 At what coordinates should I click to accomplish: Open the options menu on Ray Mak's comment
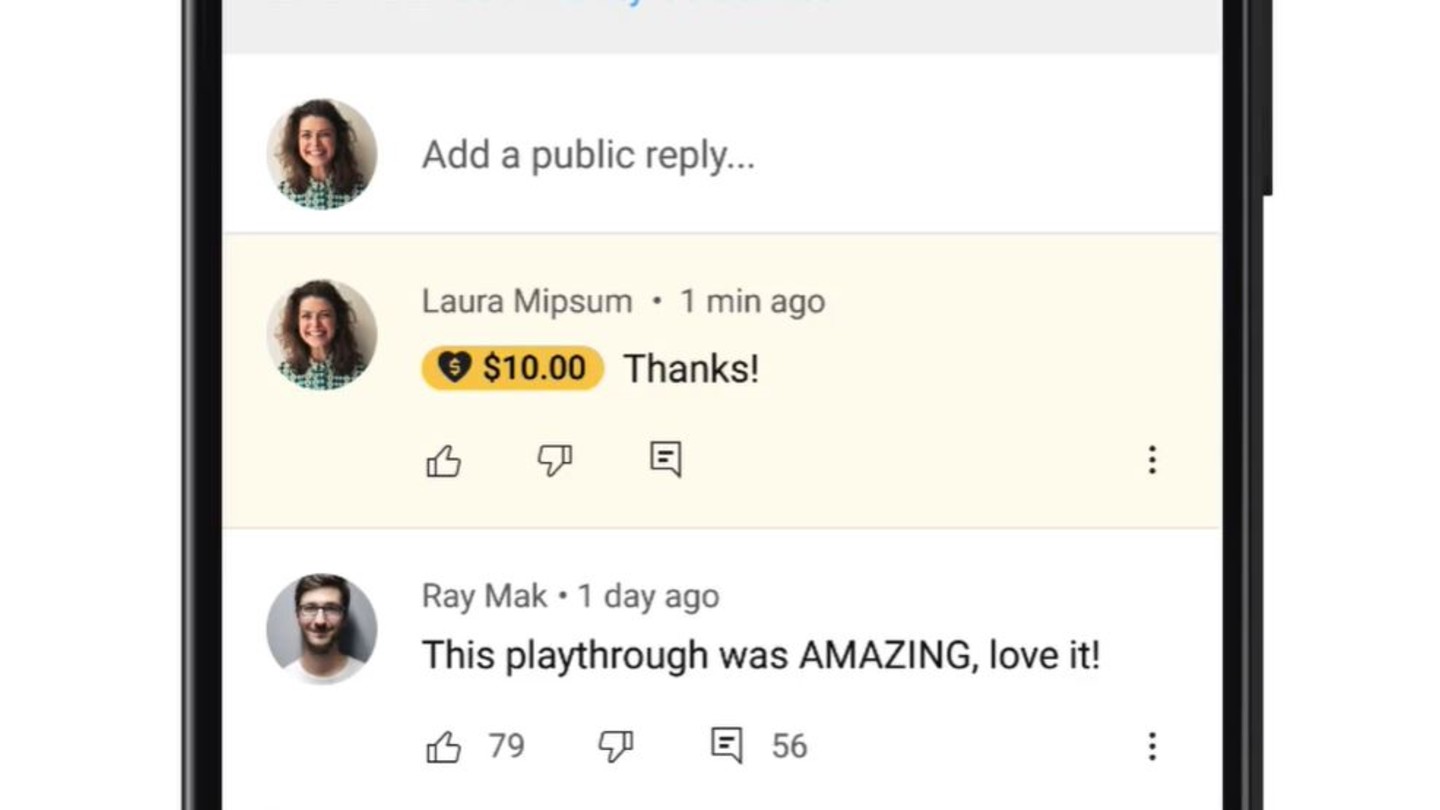[1152, 745]
